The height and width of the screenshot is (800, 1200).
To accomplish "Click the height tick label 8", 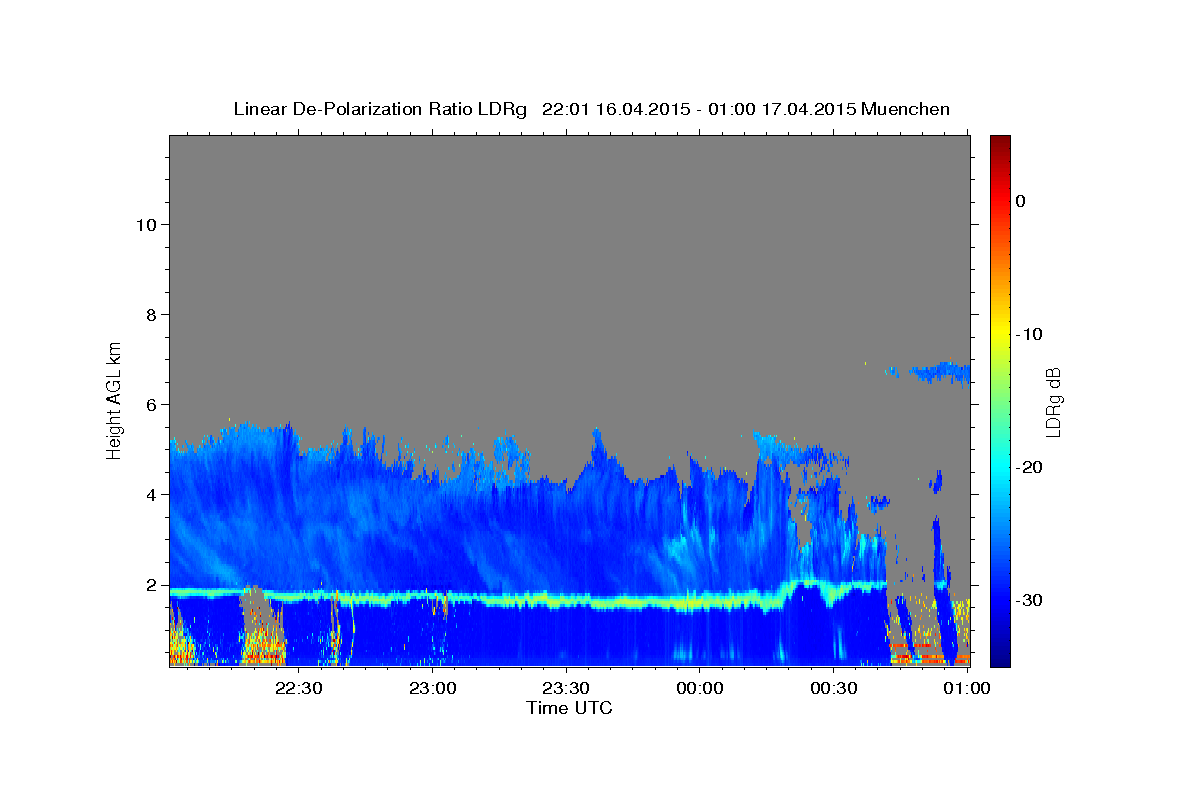I will pyautogui.click(x=151, y=314).
